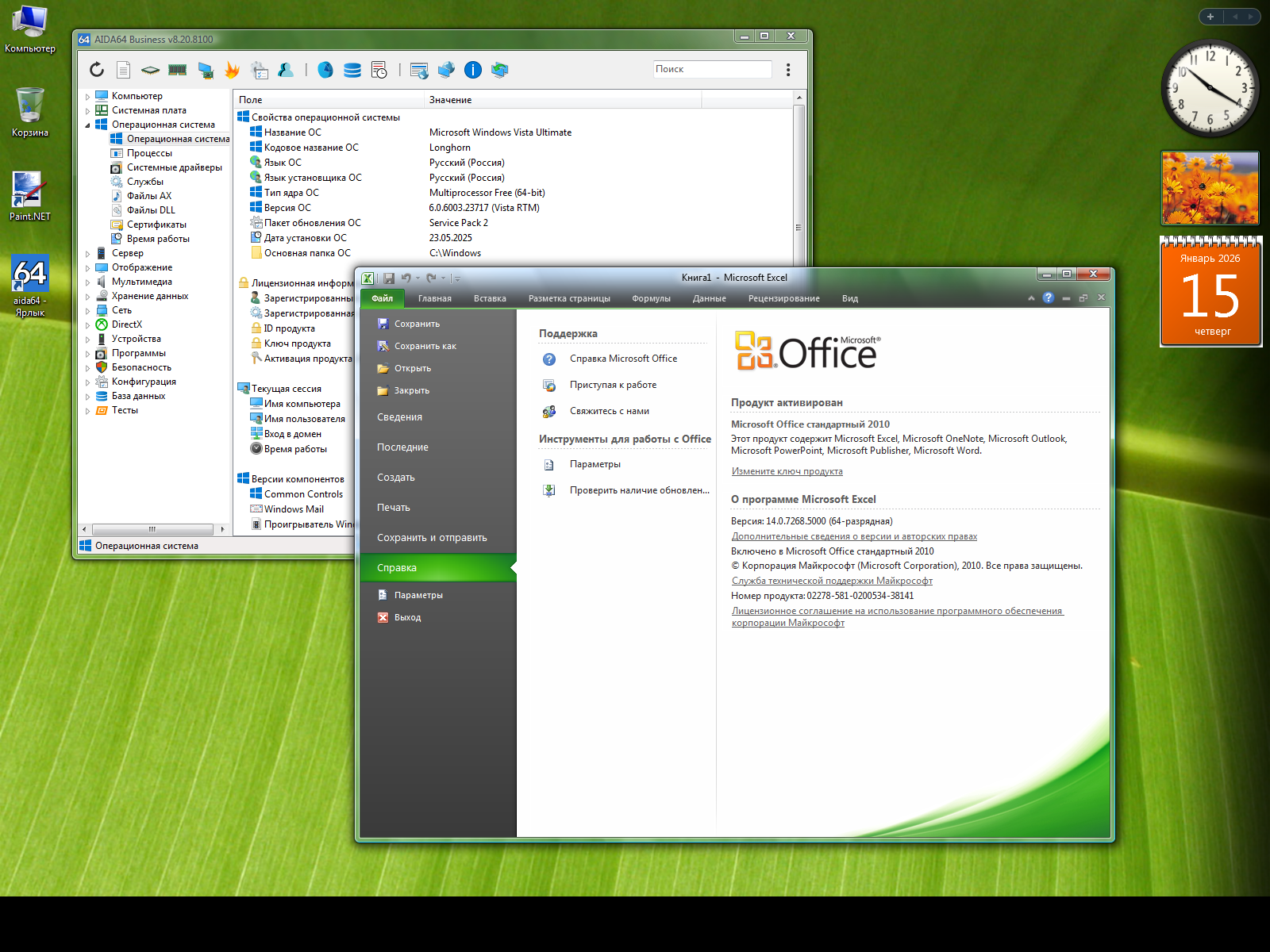Open the Quick Access Toolbar customize dropdown
1270x952 pixels.
(456, 278)
